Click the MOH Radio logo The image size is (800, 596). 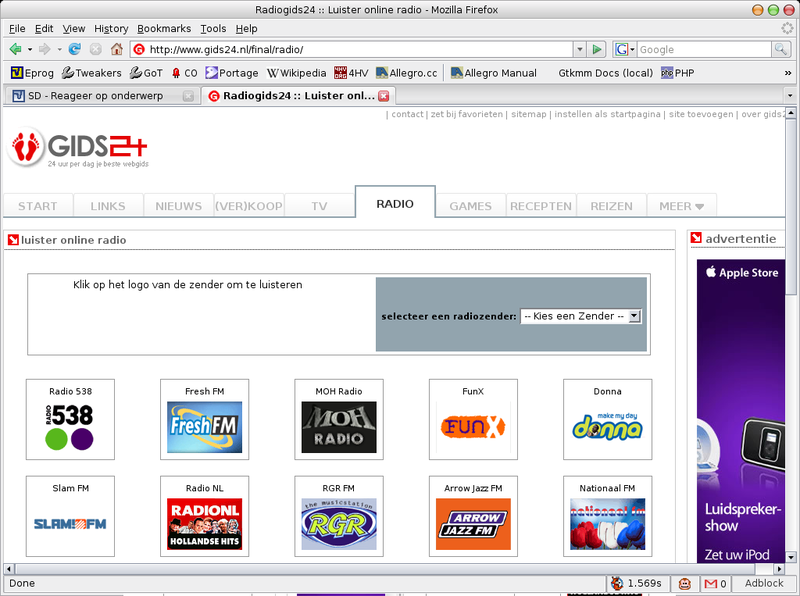[x=339, y=427]
